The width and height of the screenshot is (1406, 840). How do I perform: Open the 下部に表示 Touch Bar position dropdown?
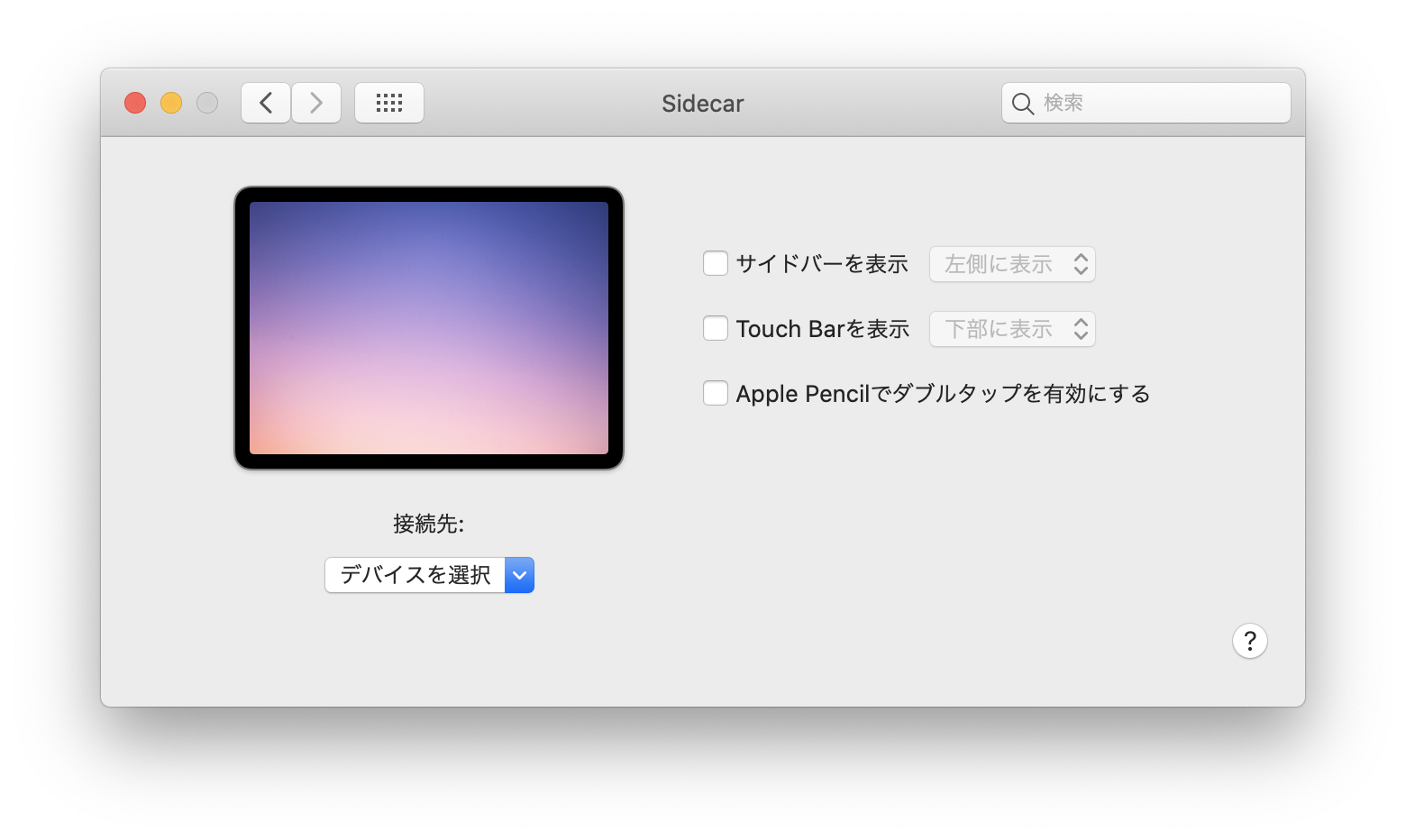tap(1012, 329)
